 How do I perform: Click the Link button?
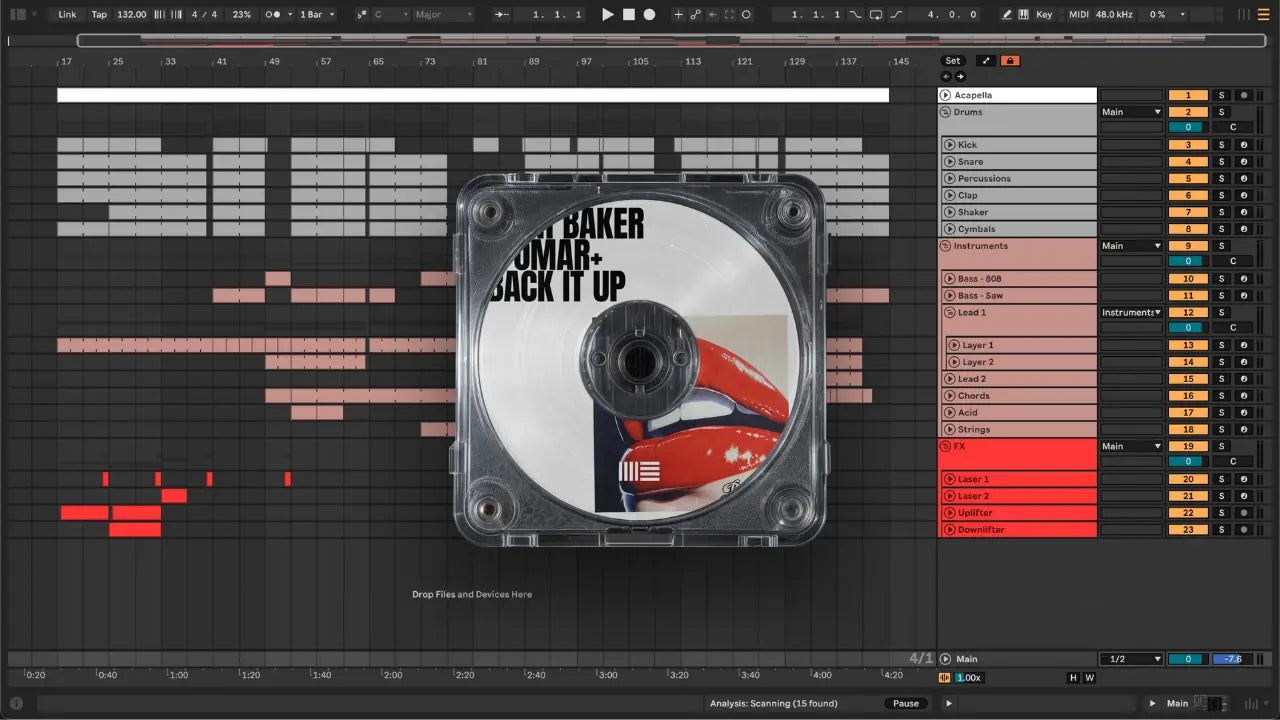click(x=67, y=15)
